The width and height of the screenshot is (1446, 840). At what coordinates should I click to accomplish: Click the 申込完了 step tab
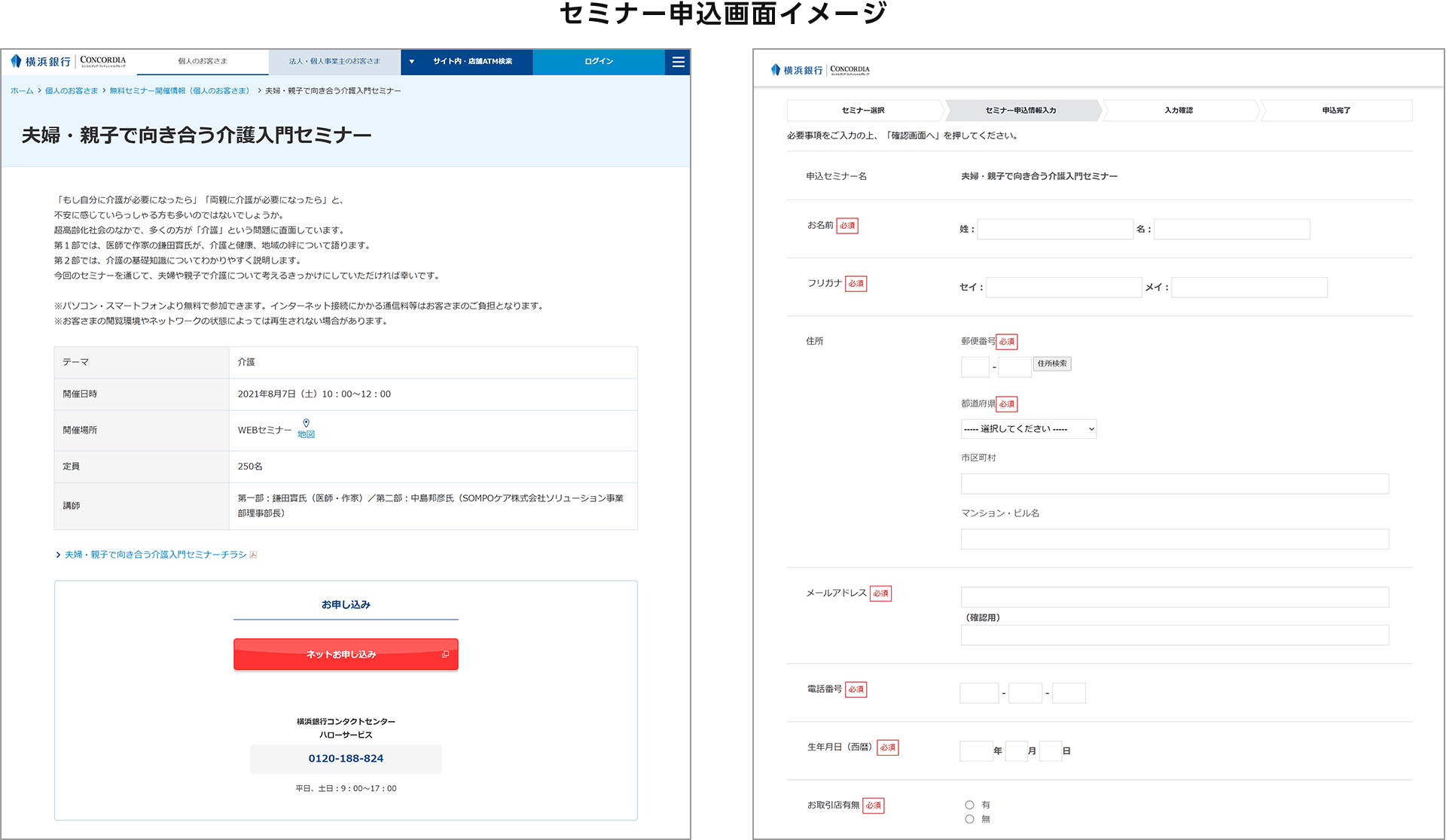coord(1336,111)
